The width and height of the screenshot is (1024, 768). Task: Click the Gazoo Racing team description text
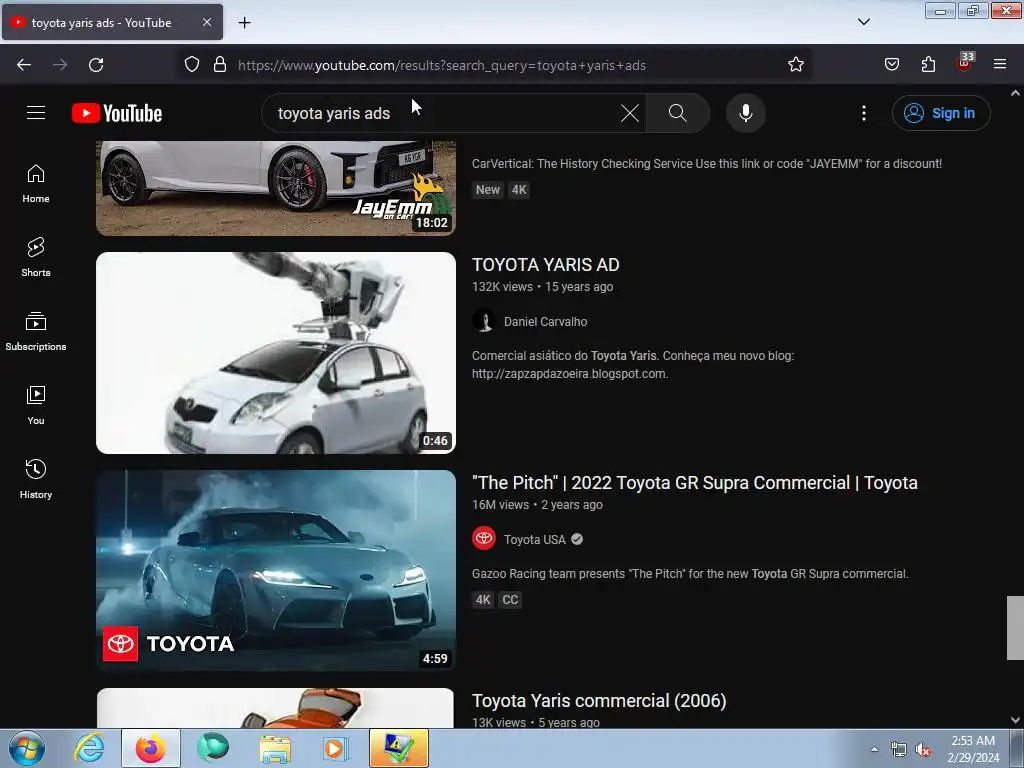690,574
